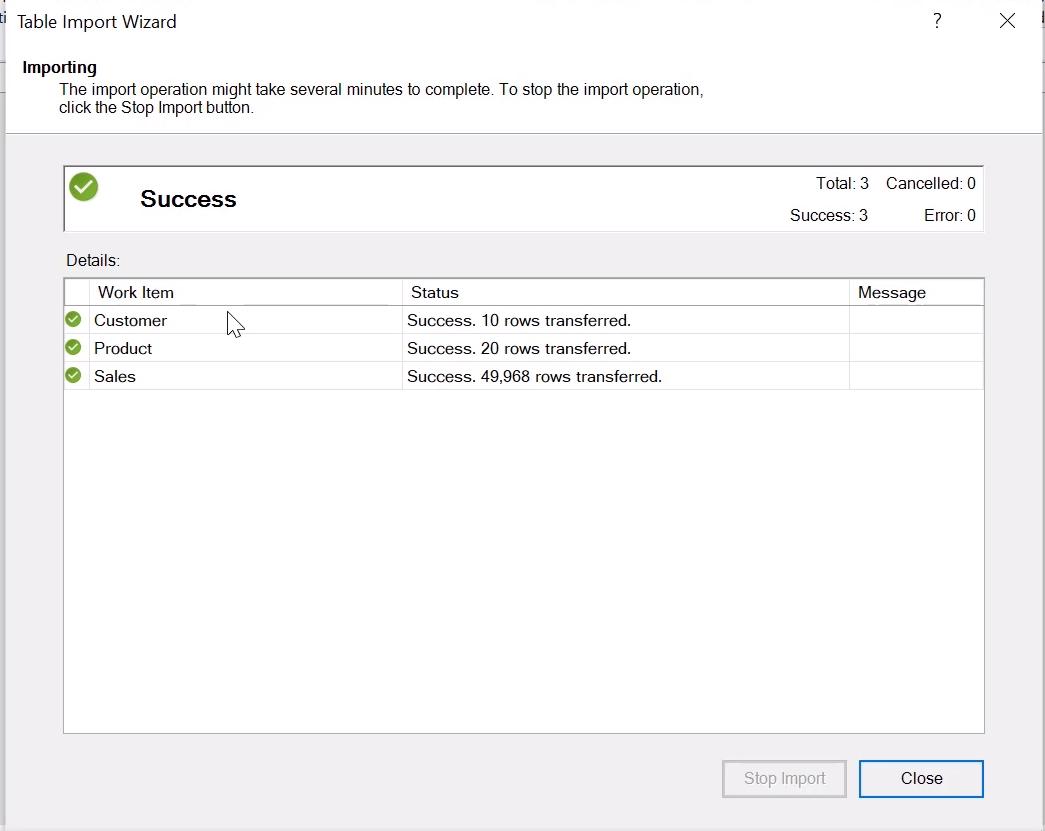1045x831 pixels.
Task: Click the Cancelled: 0 status indicator
Action: pos(930,183)
